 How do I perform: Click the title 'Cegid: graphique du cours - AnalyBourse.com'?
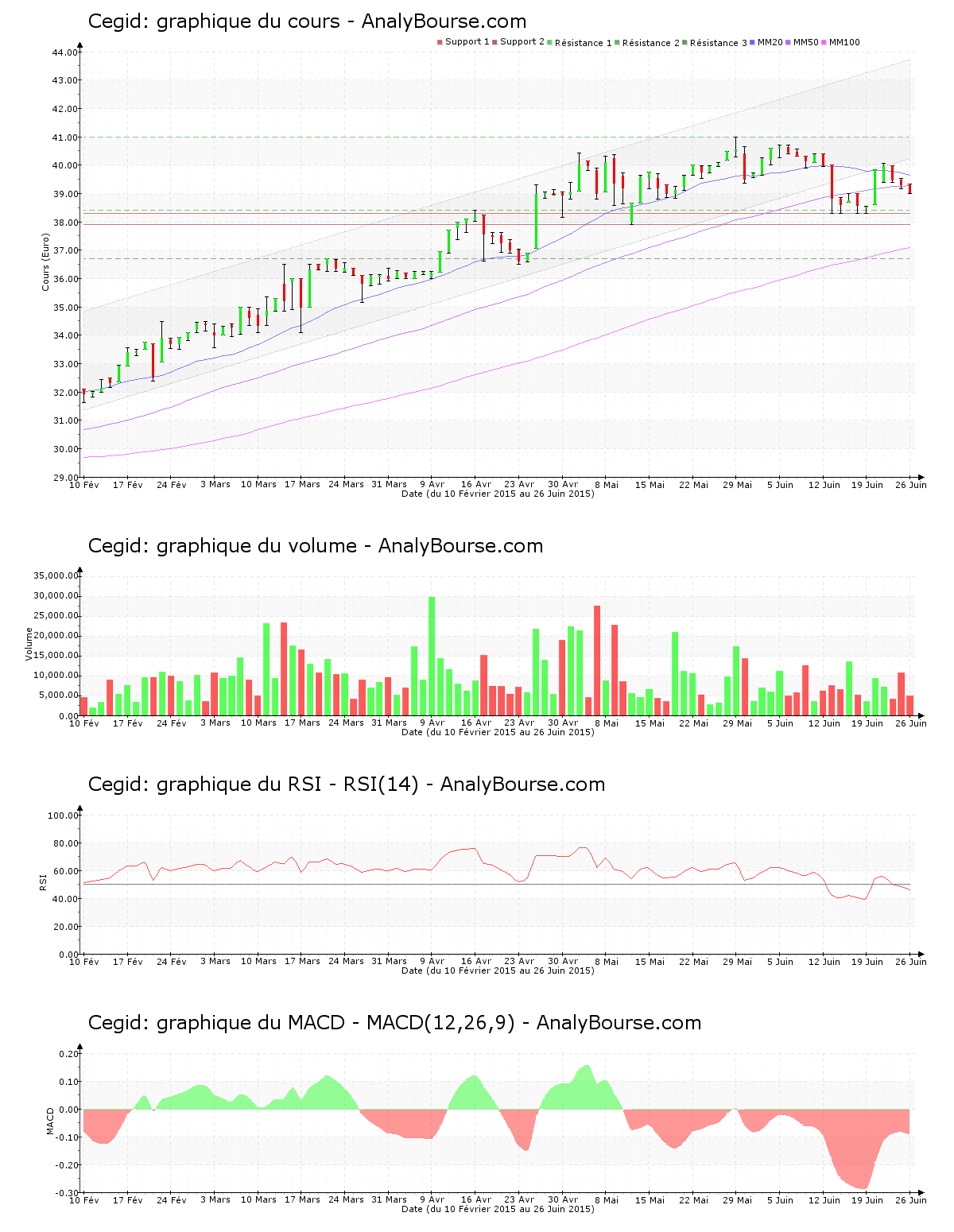(x=307, y=21)
